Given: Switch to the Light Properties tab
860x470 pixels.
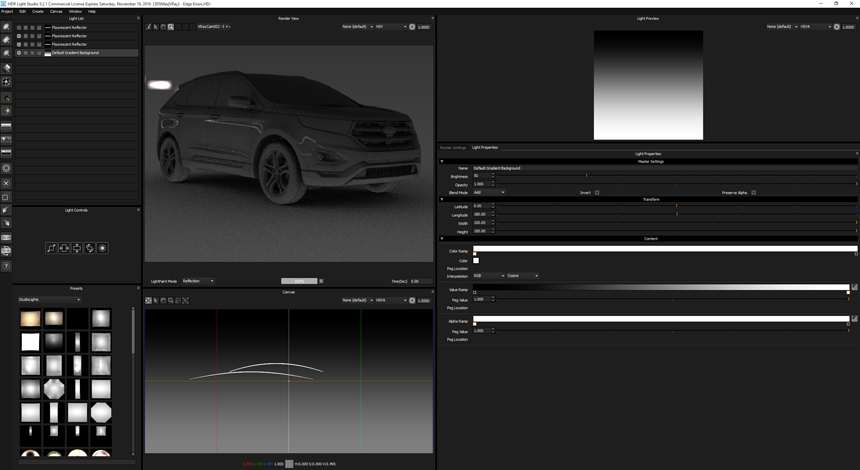Looking at the screenshot, I should click(x=485, y=148).
